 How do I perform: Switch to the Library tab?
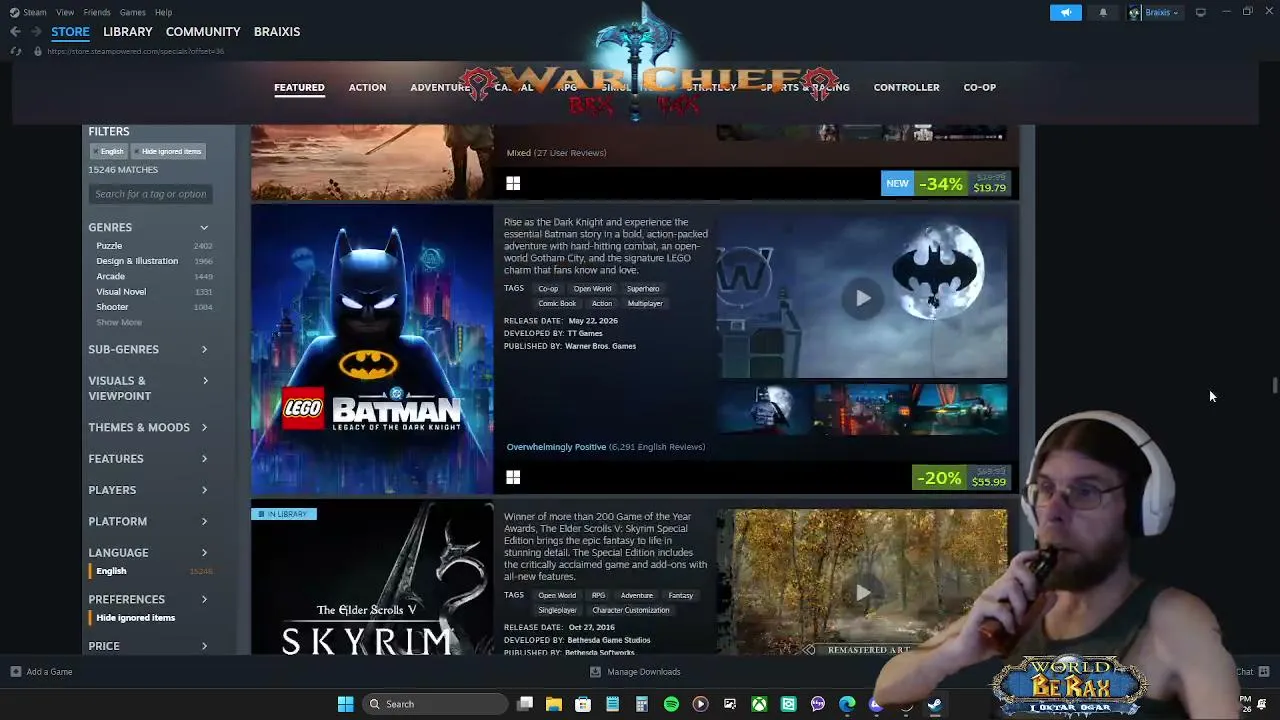click(128, 32)
